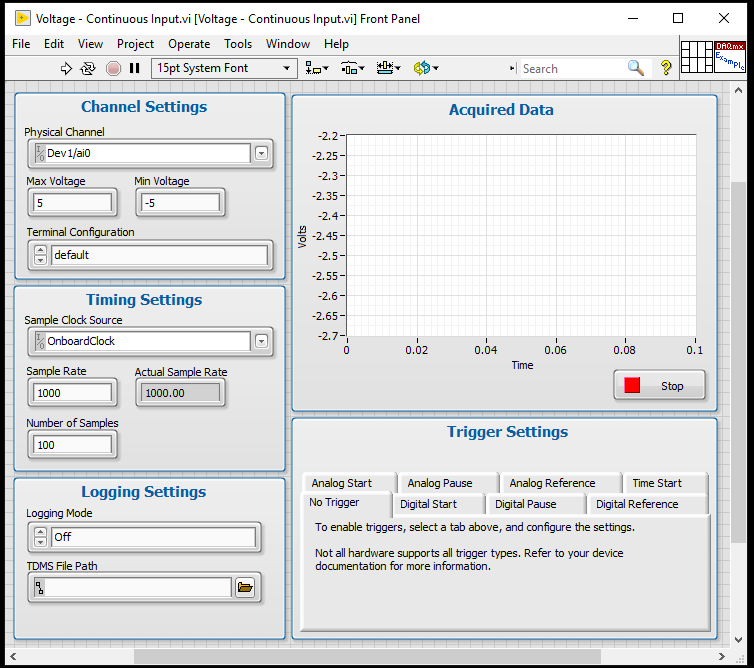Viewport: 754px width, 668px height.
Task: Click the vertical scrollbar thumb
Action: pyautogui.click(x=738, y=363)
